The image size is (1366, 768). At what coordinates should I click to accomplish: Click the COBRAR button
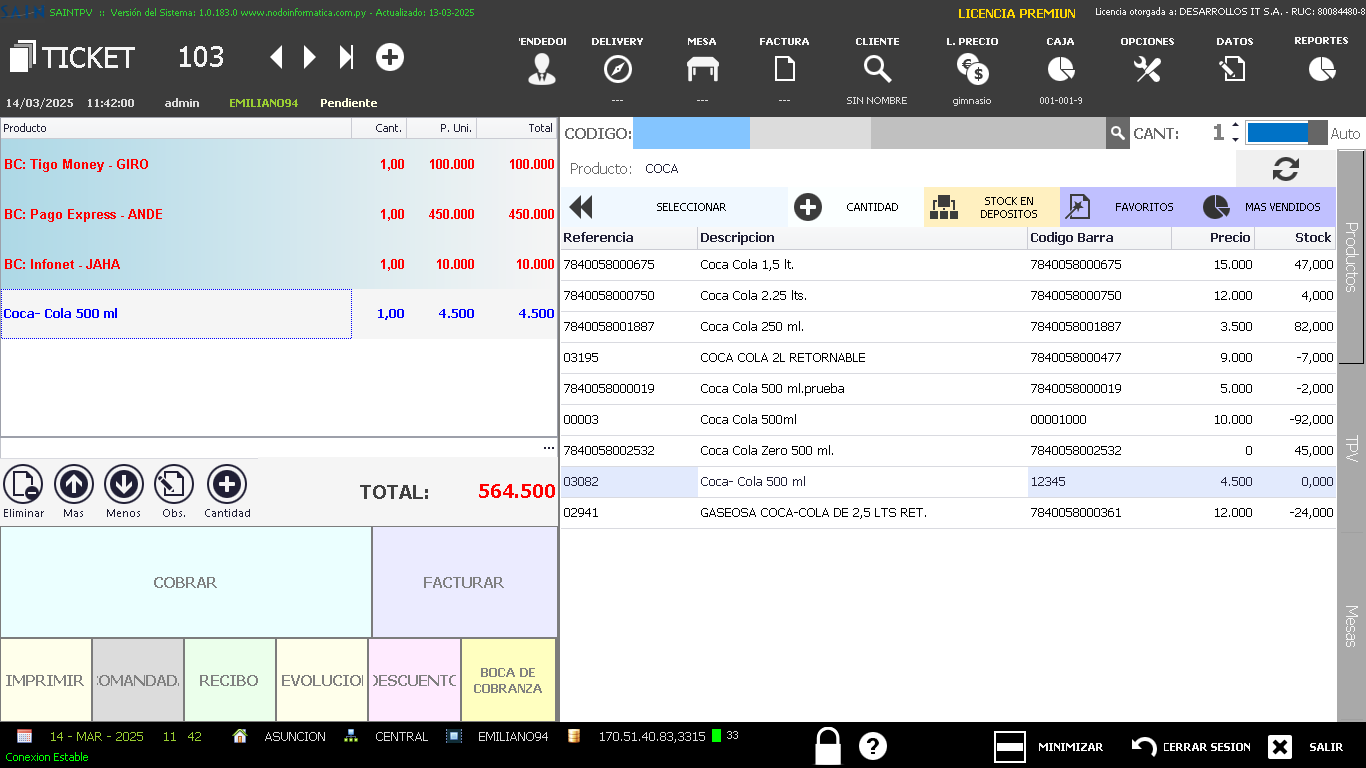click(x=186, y=582)
